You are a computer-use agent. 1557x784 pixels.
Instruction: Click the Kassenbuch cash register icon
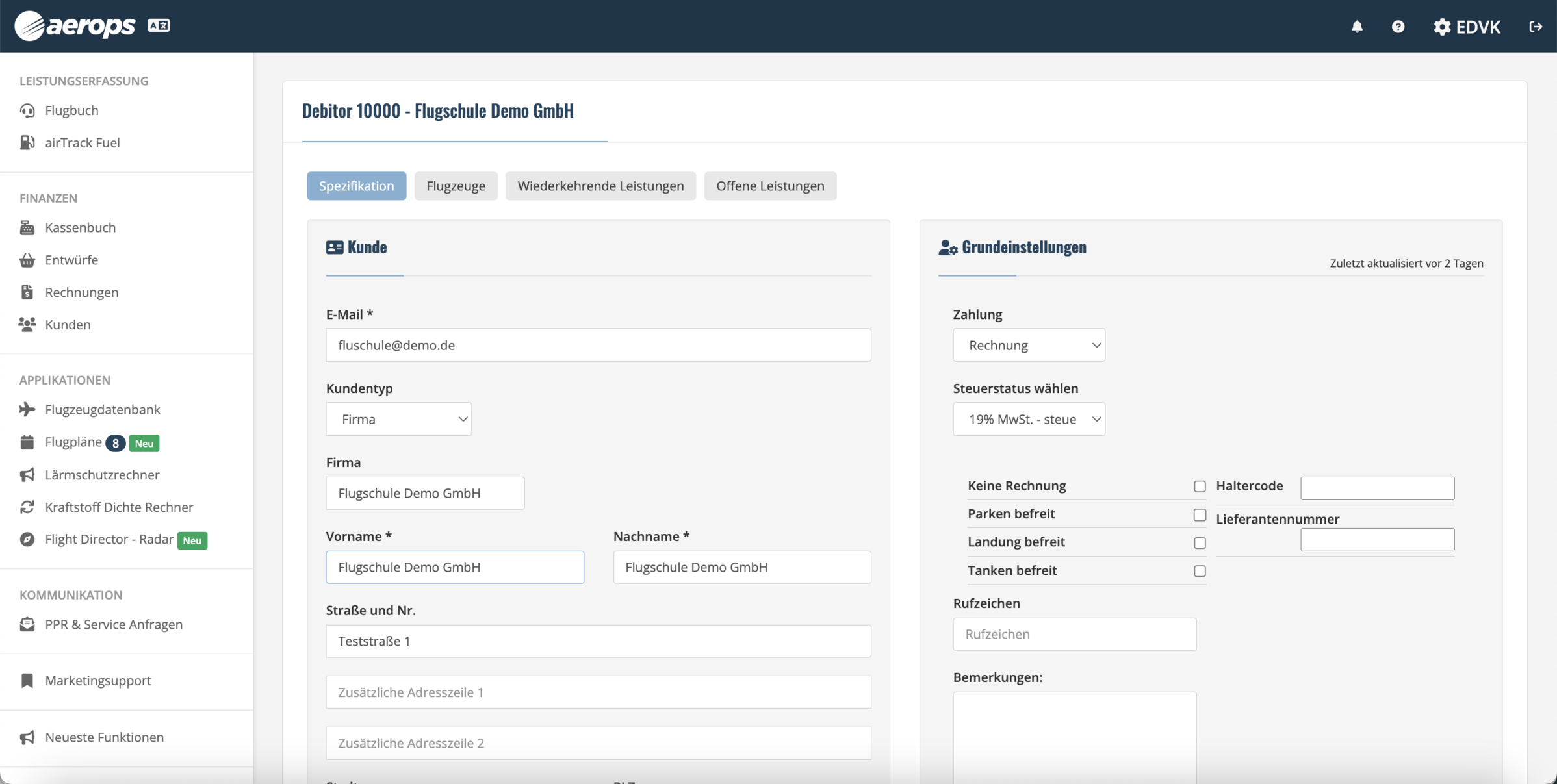click(x=27, y=227)
